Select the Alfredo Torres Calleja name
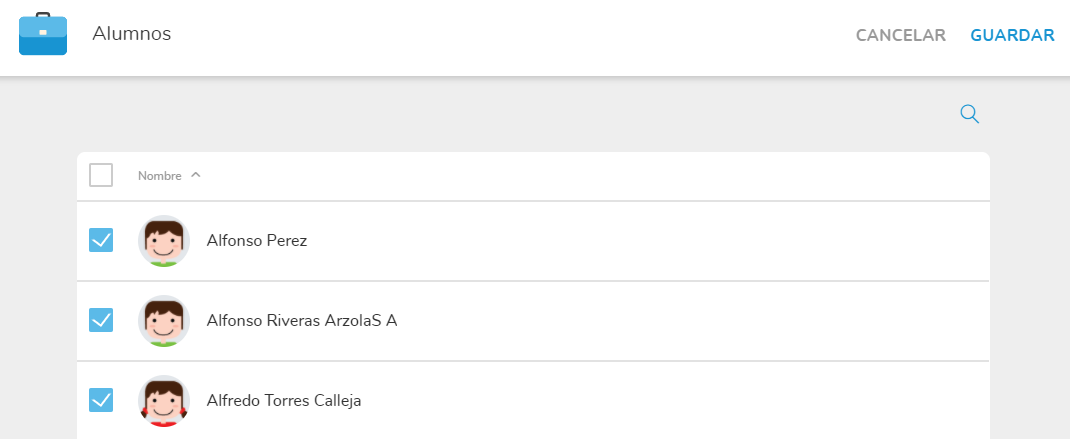This screenshot has height=439, width=1070. [x=283, y=401]
